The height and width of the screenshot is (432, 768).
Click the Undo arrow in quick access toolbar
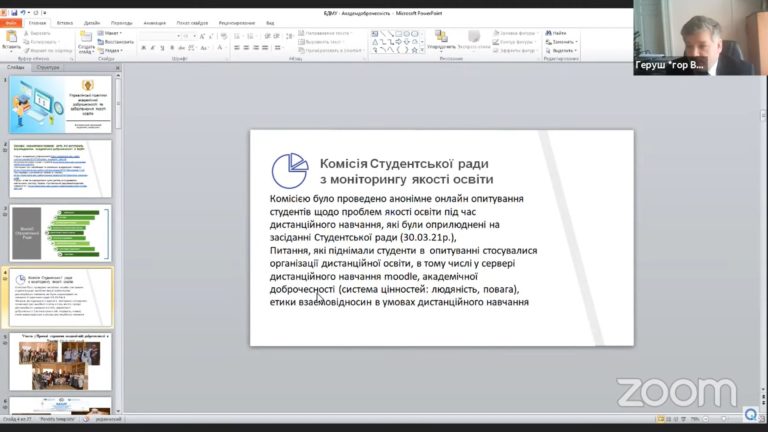(x=27, y=10)
